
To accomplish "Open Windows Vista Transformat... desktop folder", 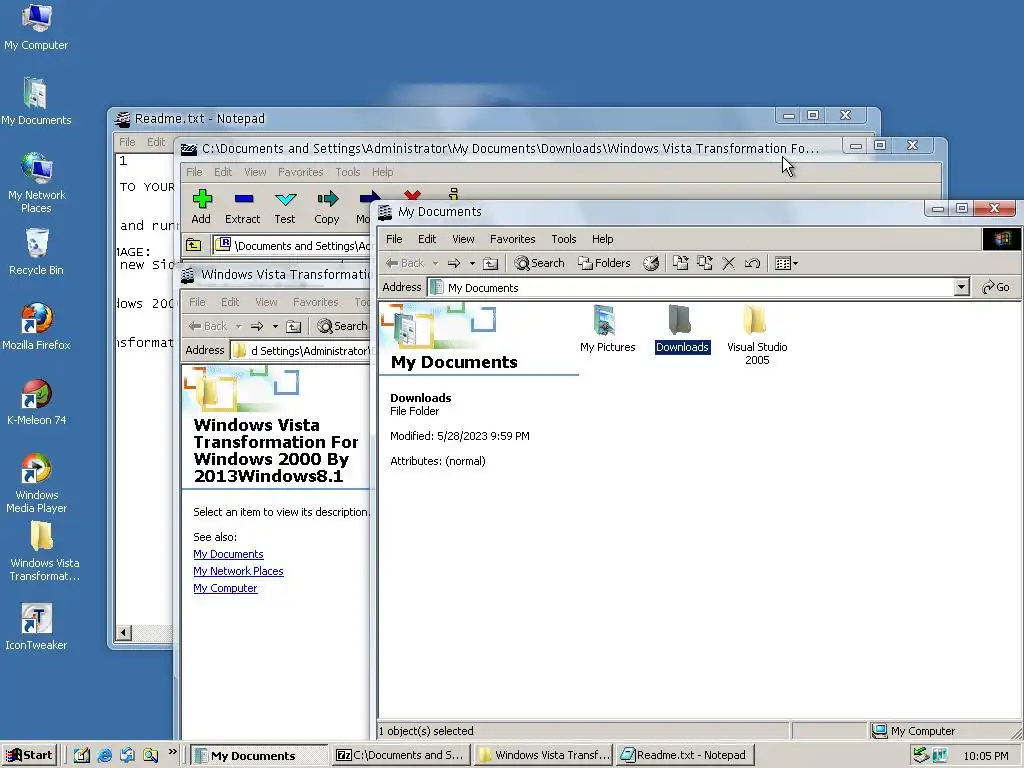I will tap(43, 551).
